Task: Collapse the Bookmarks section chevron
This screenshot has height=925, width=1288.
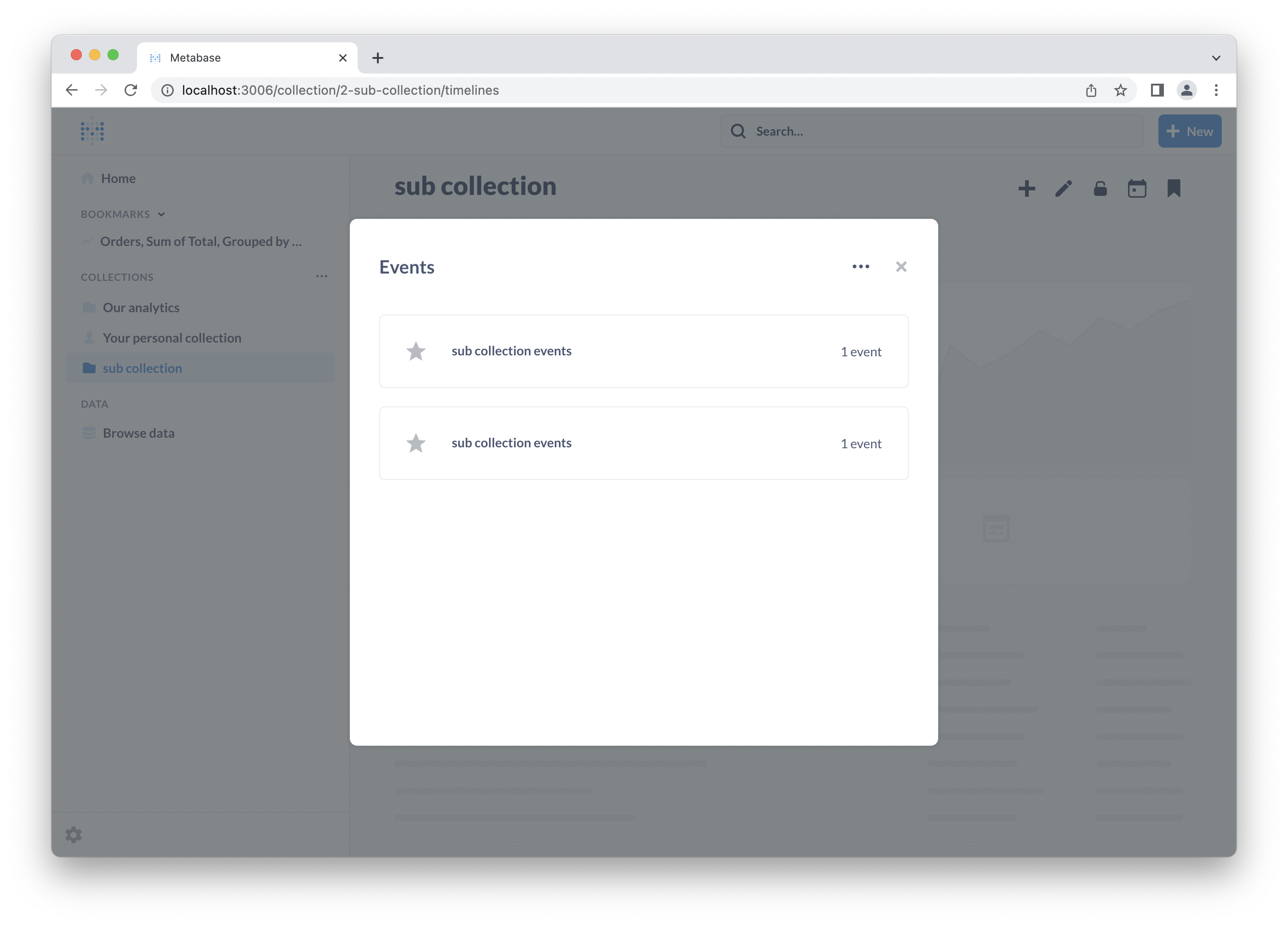Action: [161, 214]
